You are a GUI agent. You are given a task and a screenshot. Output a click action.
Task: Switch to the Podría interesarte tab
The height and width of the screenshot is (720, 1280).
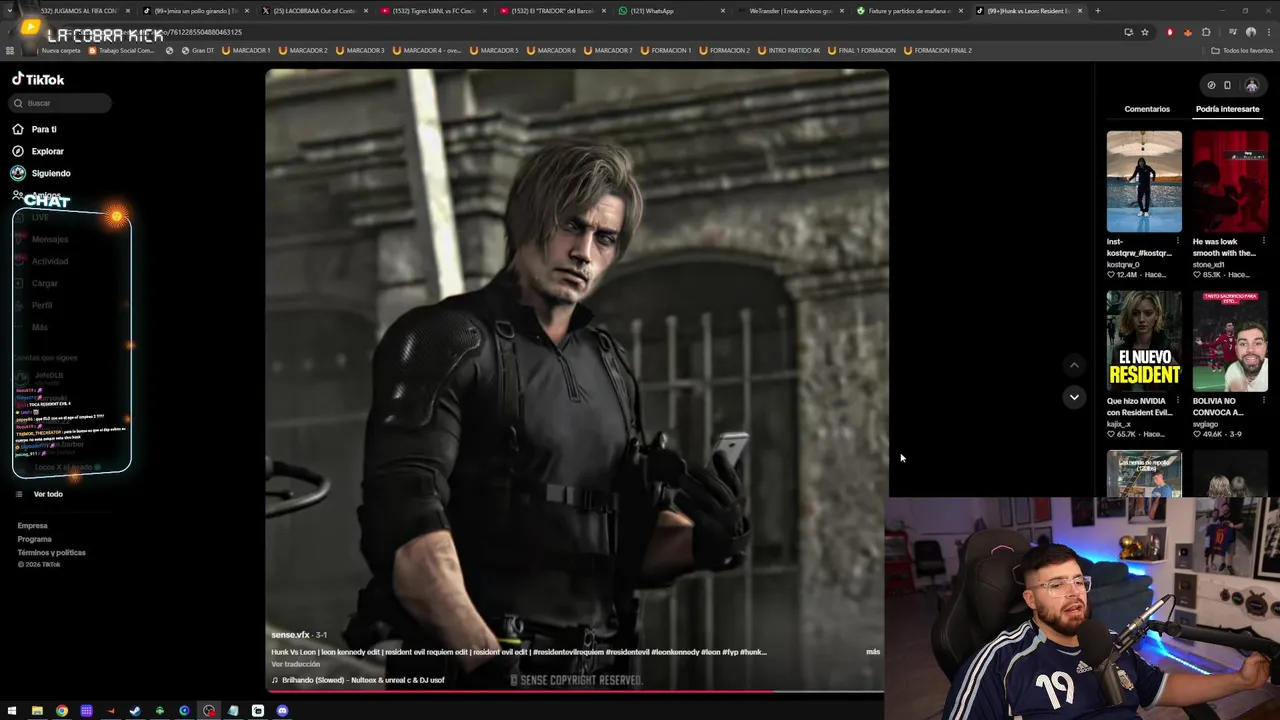point(1227,109)
